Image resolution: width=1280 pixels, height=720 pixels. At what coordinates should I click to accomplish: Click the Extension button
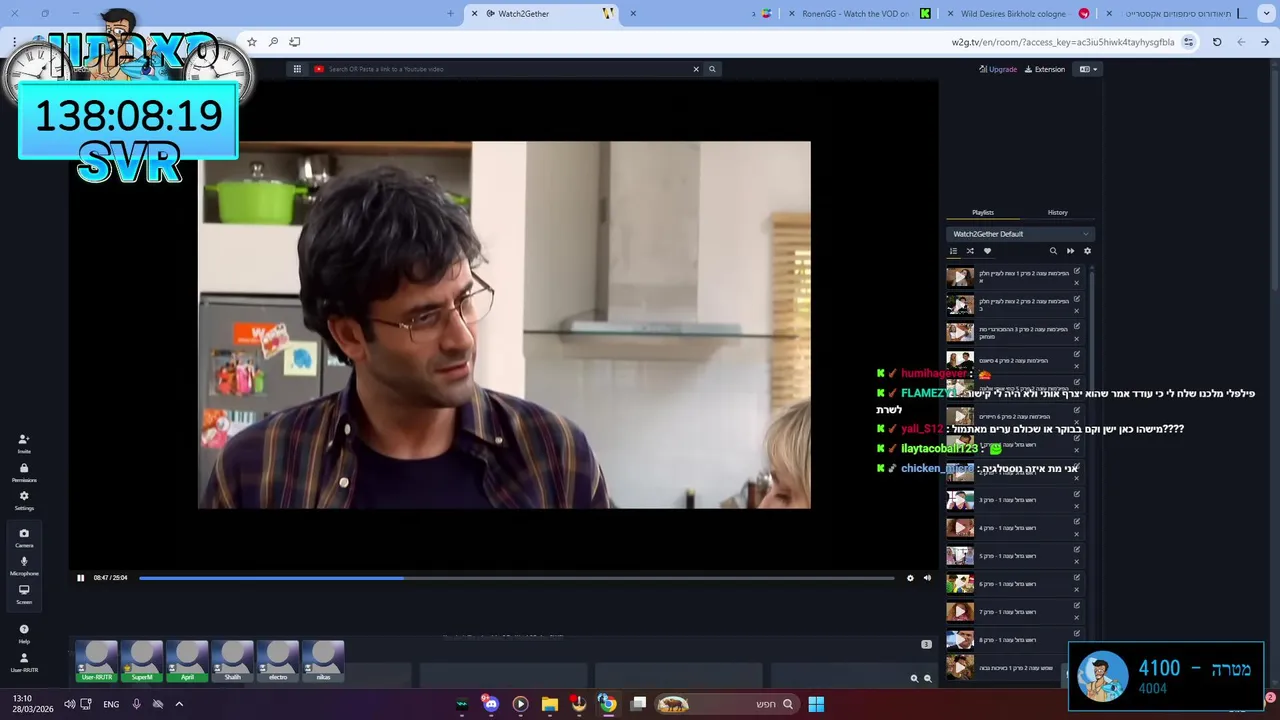coord(1045,69)
